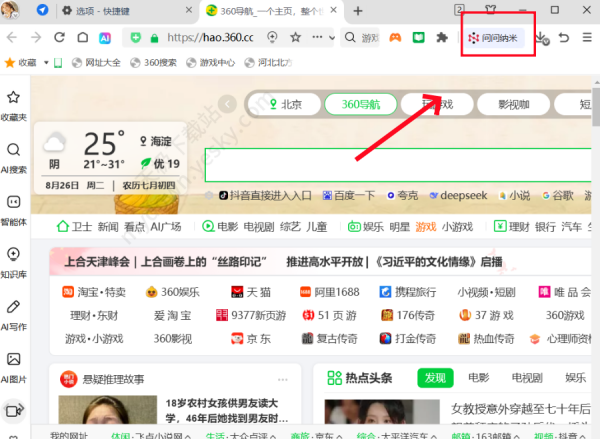This screenshot has width=600, height=439.
Task: Open the 知识库 sidebar icon
Action: [14, 260]
